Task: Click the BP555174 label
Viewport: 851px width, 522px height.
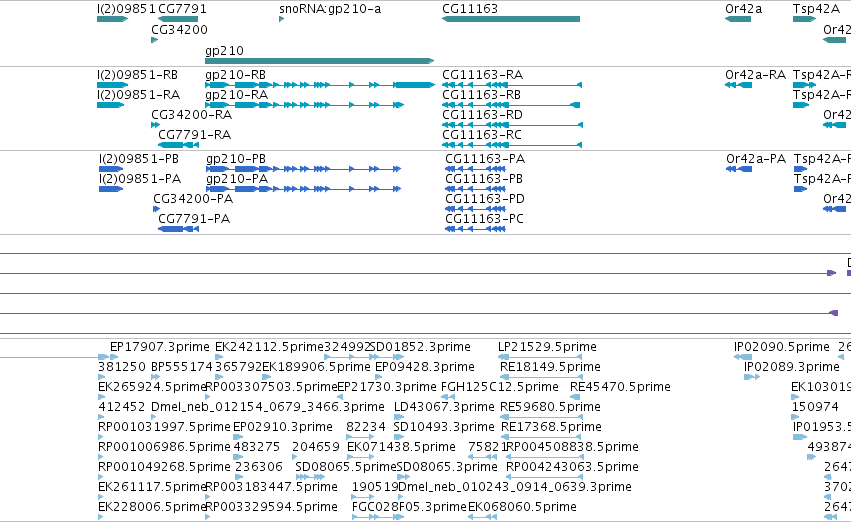Action: (182, 367)
